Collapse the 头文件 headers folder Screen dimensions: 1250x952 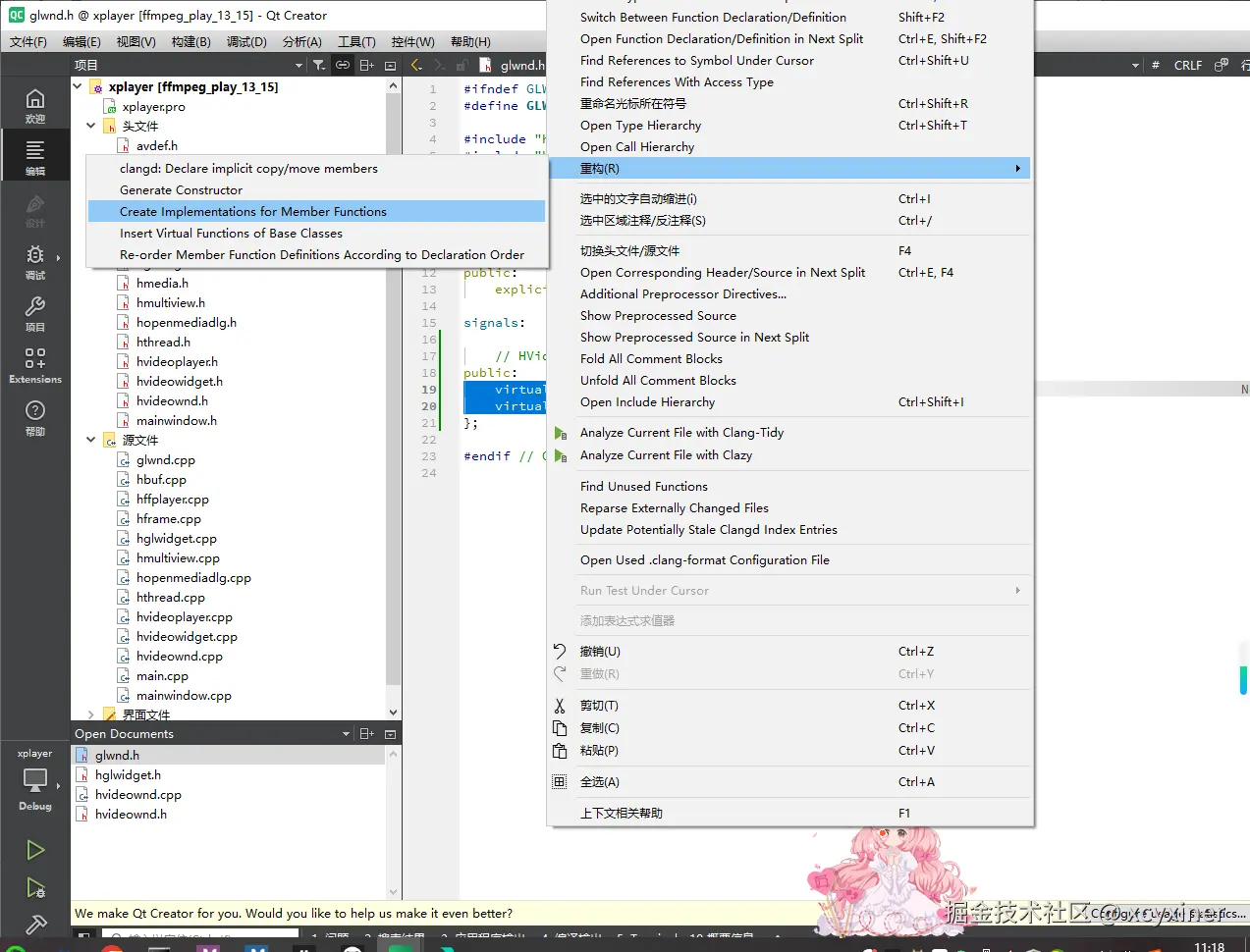[91, 126]
